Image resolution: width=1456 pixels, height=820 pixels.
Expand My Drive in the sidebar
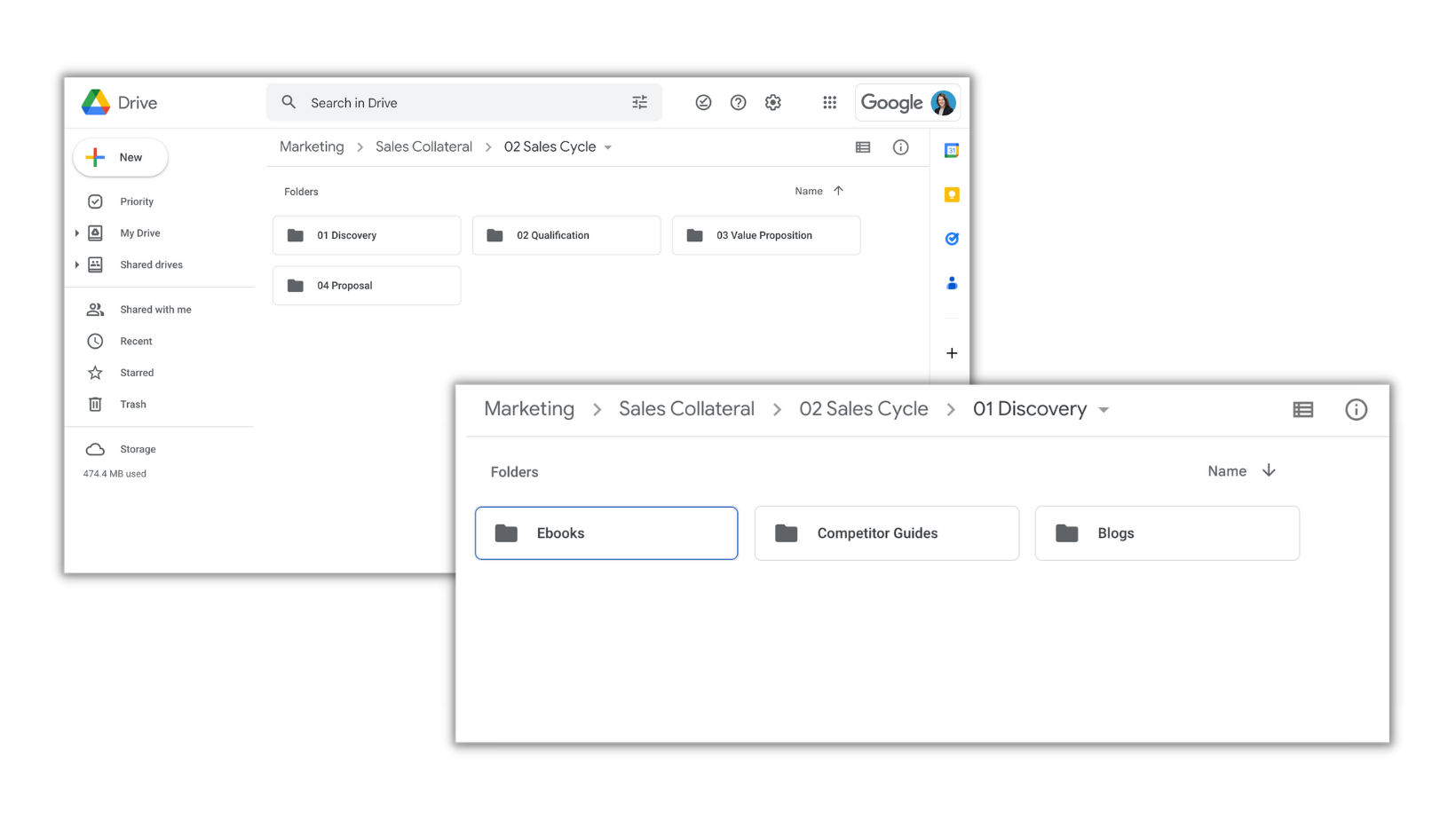(76, 233)
